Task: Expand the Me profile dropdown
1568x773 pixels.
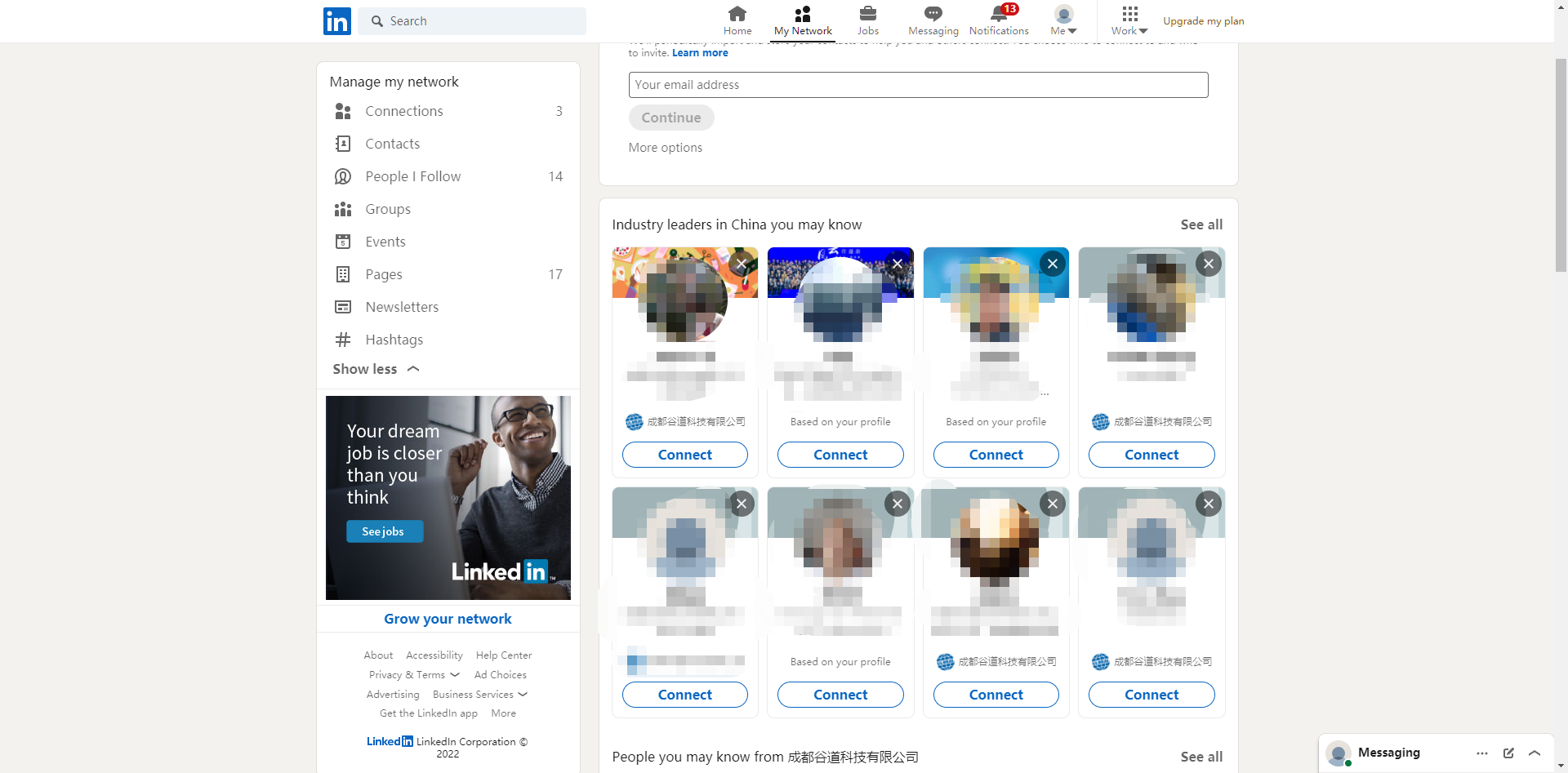Action: pyautogui.click(x=1063, y=21)
